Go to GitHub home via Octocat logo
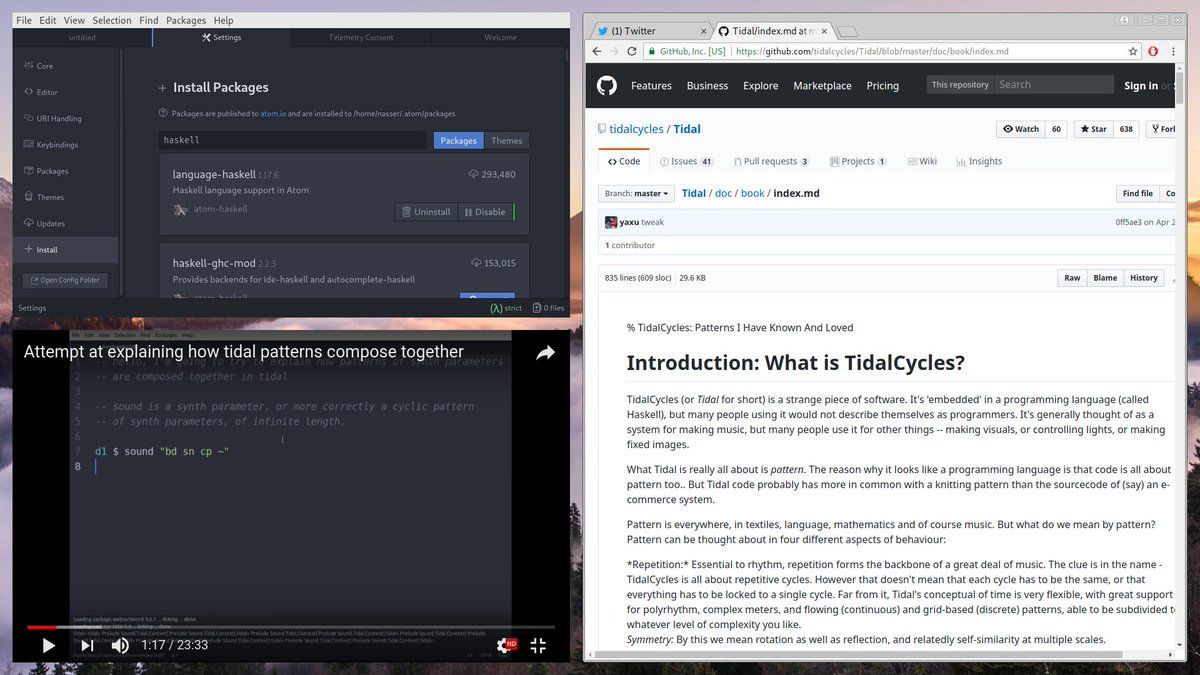The width and height of the screenshot is (1200, 675). point(607,86)
